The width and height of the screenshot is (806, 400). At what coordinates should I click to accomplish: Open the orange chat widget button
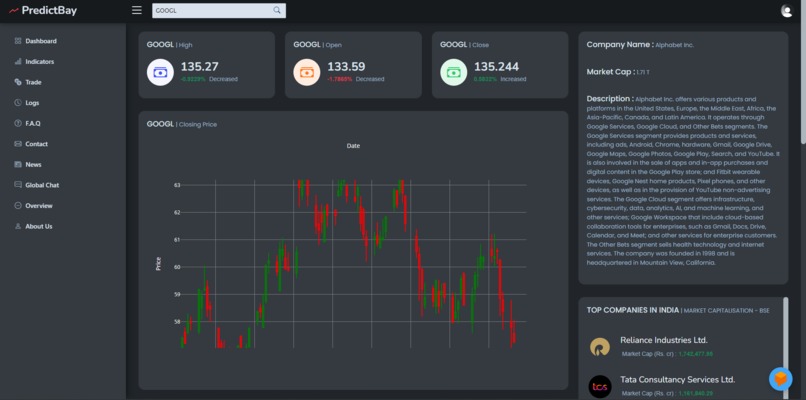coord(780,379)
